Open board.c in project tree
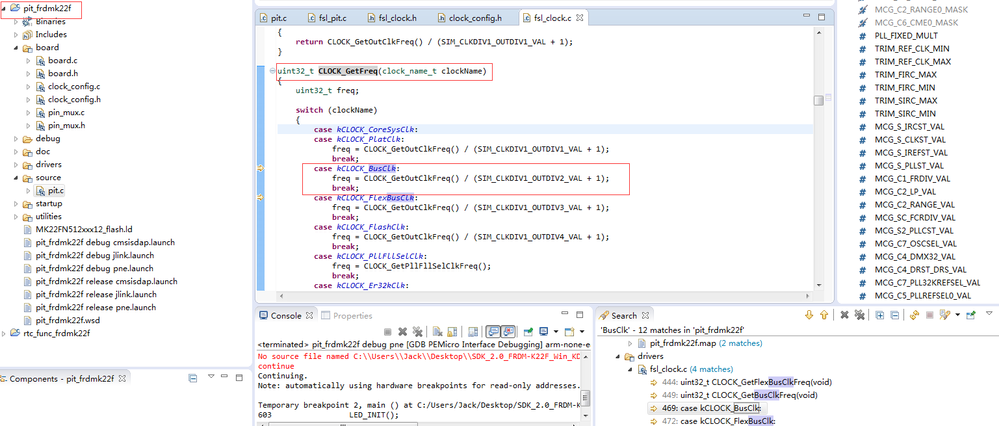The image size is (999, 426). [62, 60]
